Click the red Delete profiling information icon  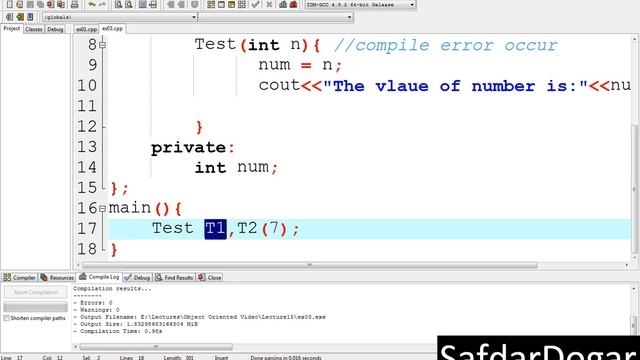pos(293,4)
